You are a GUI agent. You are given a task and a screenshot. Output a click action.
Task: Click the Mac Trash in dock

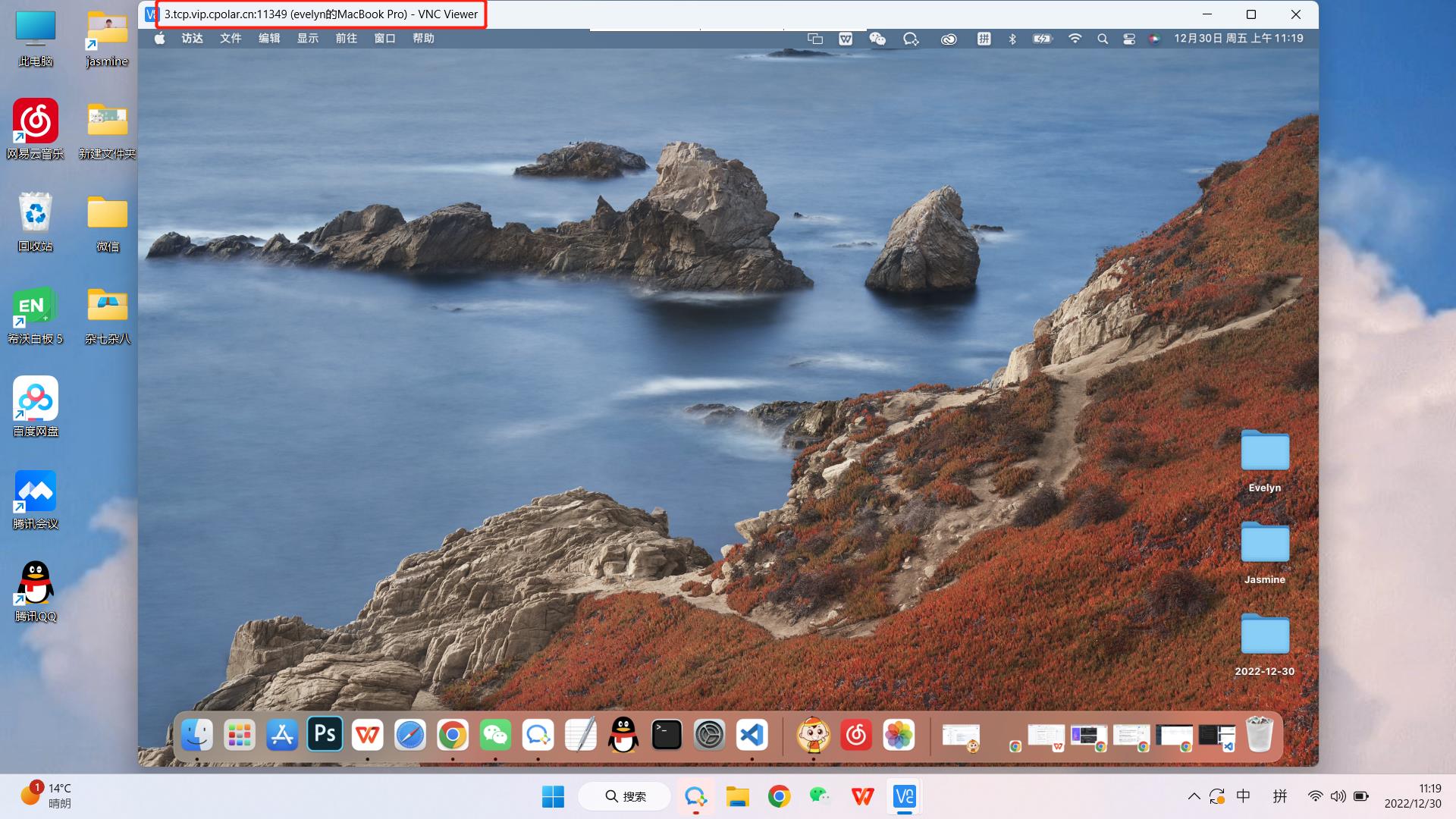click(x=1259, y=734)
